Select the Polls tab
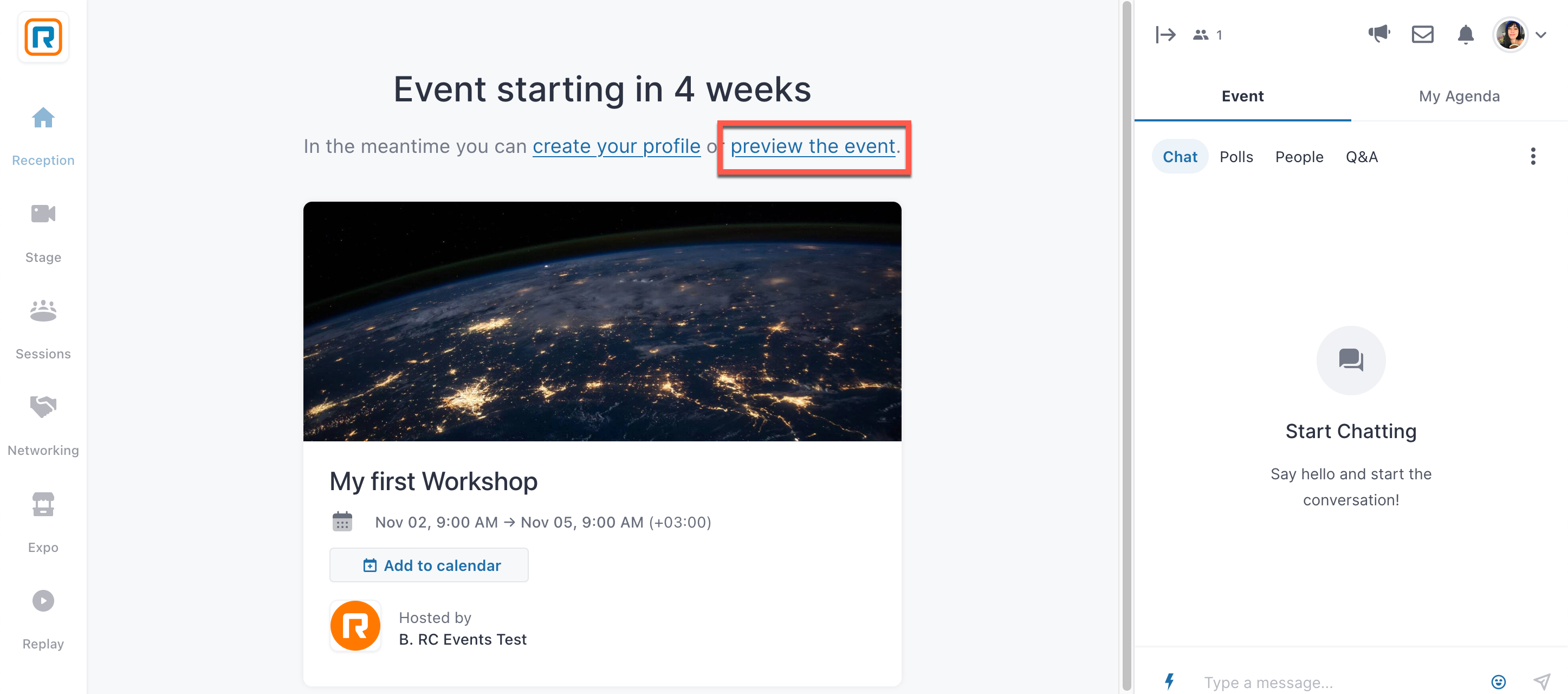Screen dimensions: 1568x694 pyautogui.click(x=1236, y=157)
